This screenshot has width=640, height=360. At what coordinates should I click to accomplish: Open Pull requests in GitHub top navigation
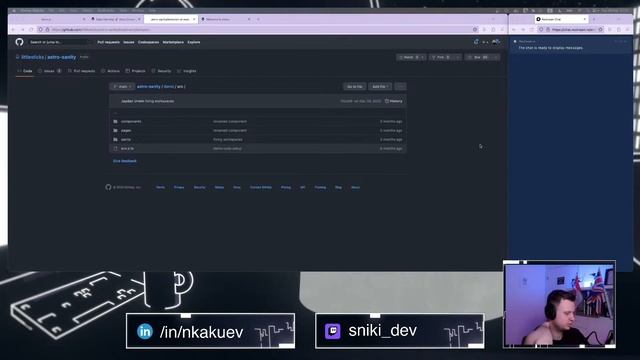coord(109,42)
